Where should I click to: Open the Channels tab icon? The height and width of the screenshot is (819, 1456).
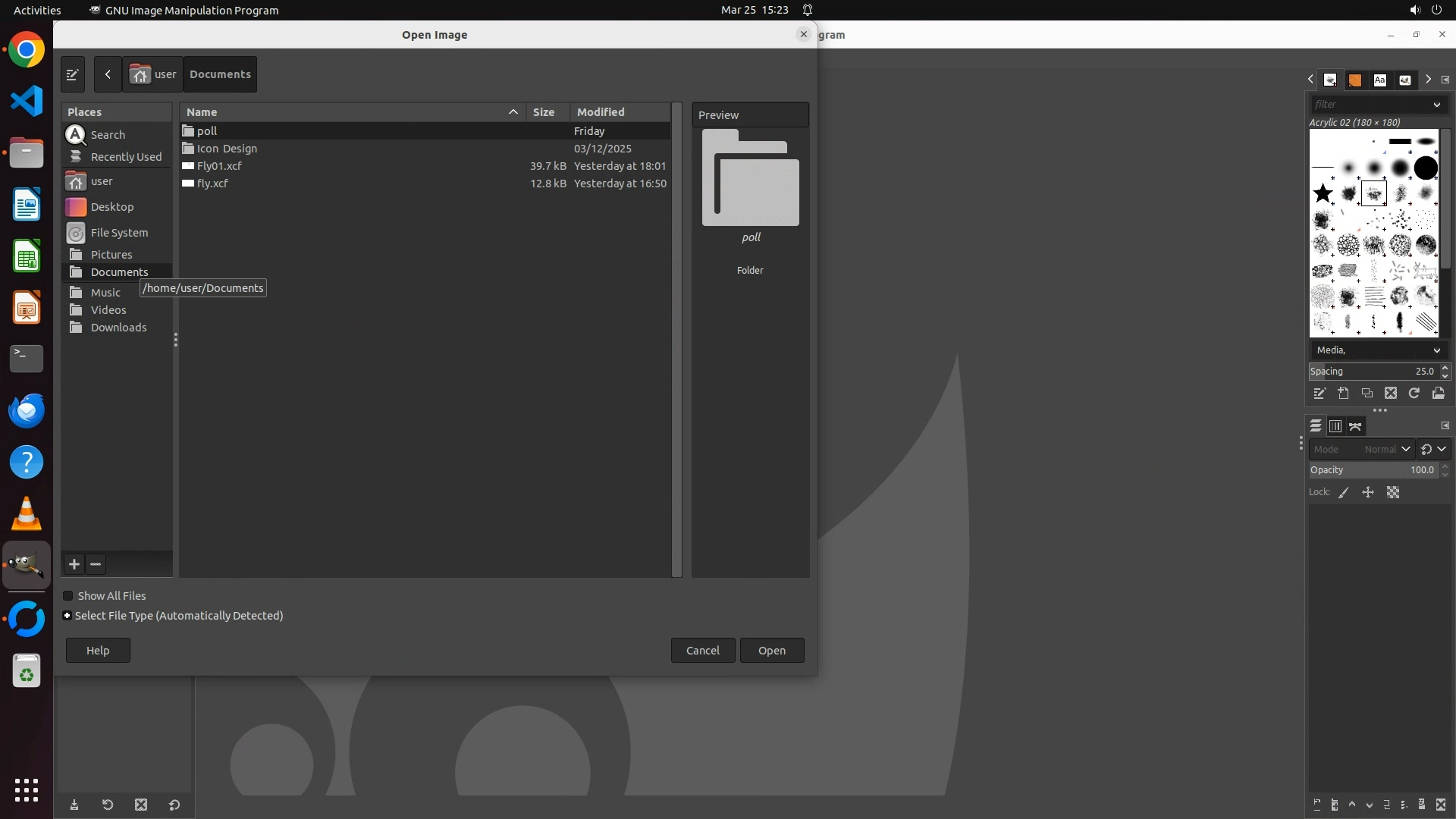1335,426
